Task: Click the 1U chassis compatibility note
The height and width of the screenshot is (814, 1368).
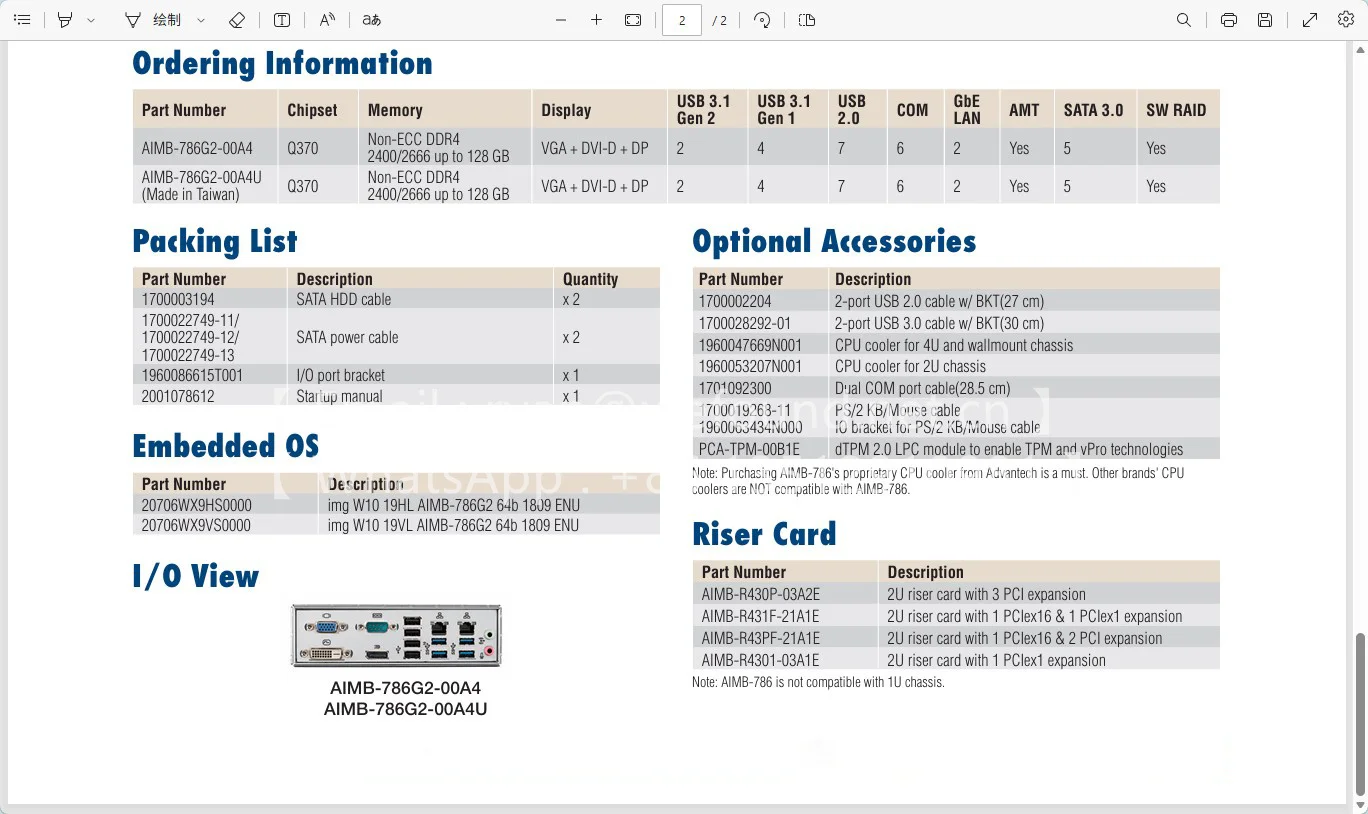Action: click(818, 682)
